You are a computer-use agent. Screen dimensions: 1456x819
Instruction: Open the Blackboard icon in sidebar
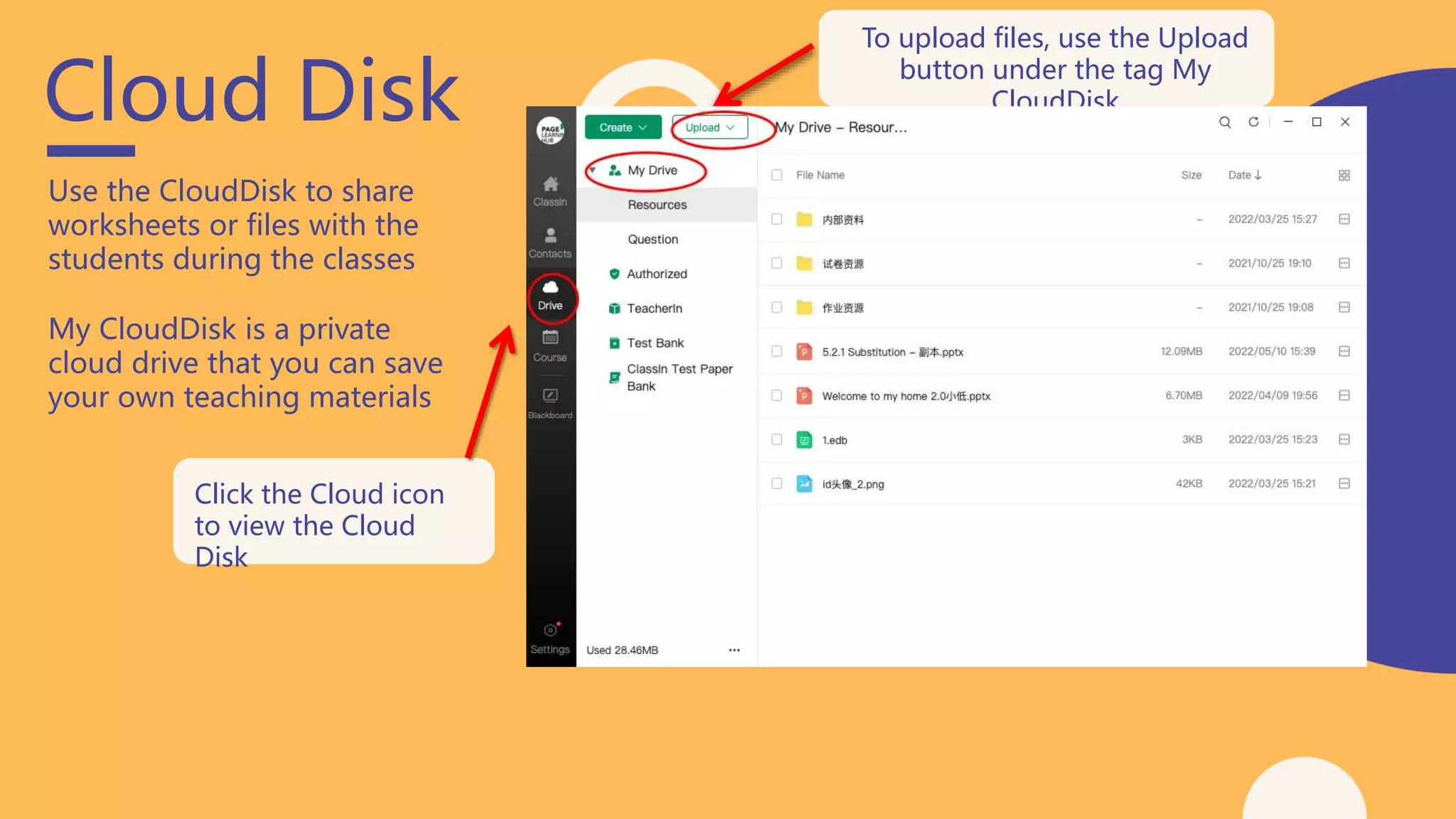[550, 396]
